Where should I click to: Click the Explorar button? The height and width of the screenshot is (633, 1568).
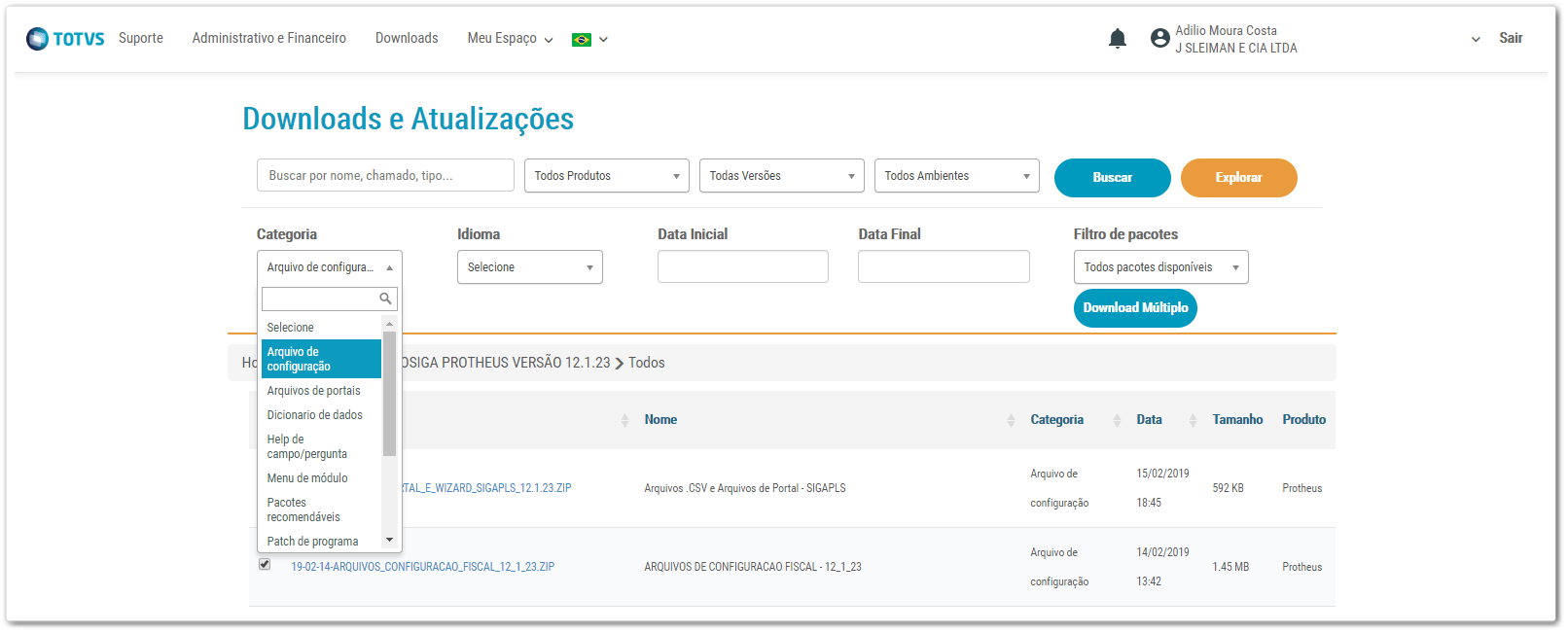1239,178
